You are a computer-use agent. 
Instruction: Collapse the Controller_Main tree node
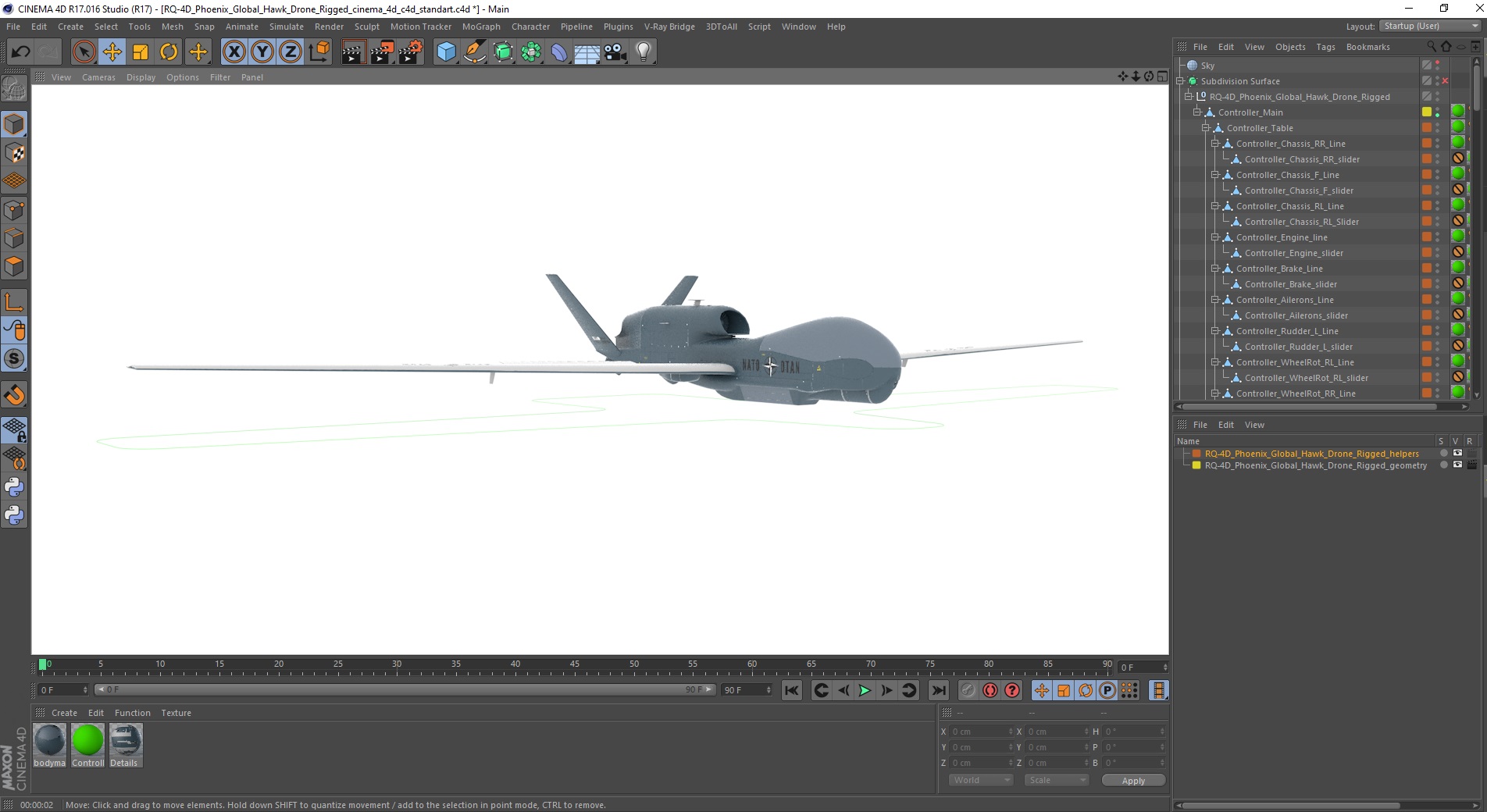coord(1196,112)
